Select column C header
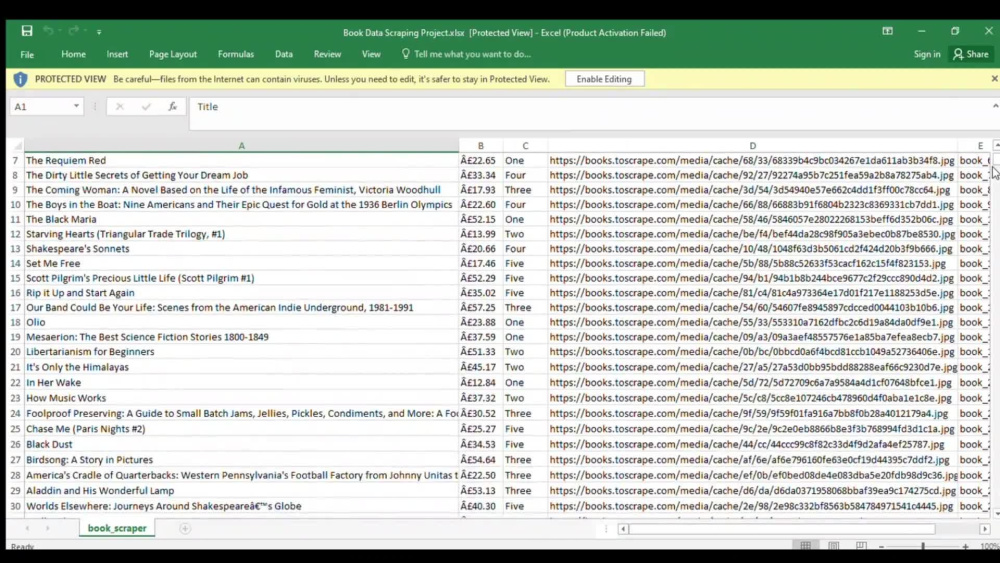The image size is (1000, 563). 525,145
